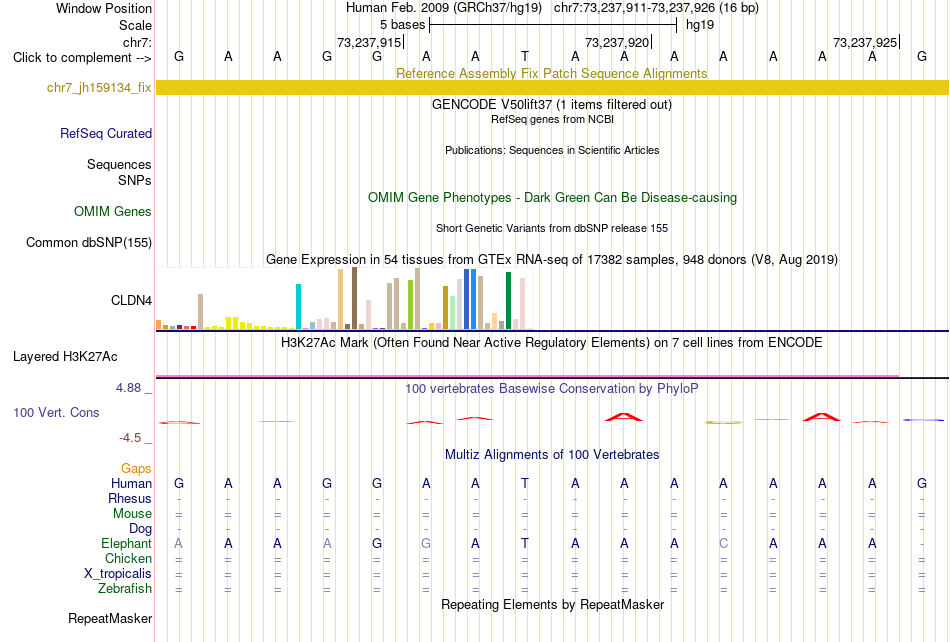The width and height of the screenshot is (950, 642).
Task: Click the OMIM Gene Phenotypes track title
Action: point(552,197)
